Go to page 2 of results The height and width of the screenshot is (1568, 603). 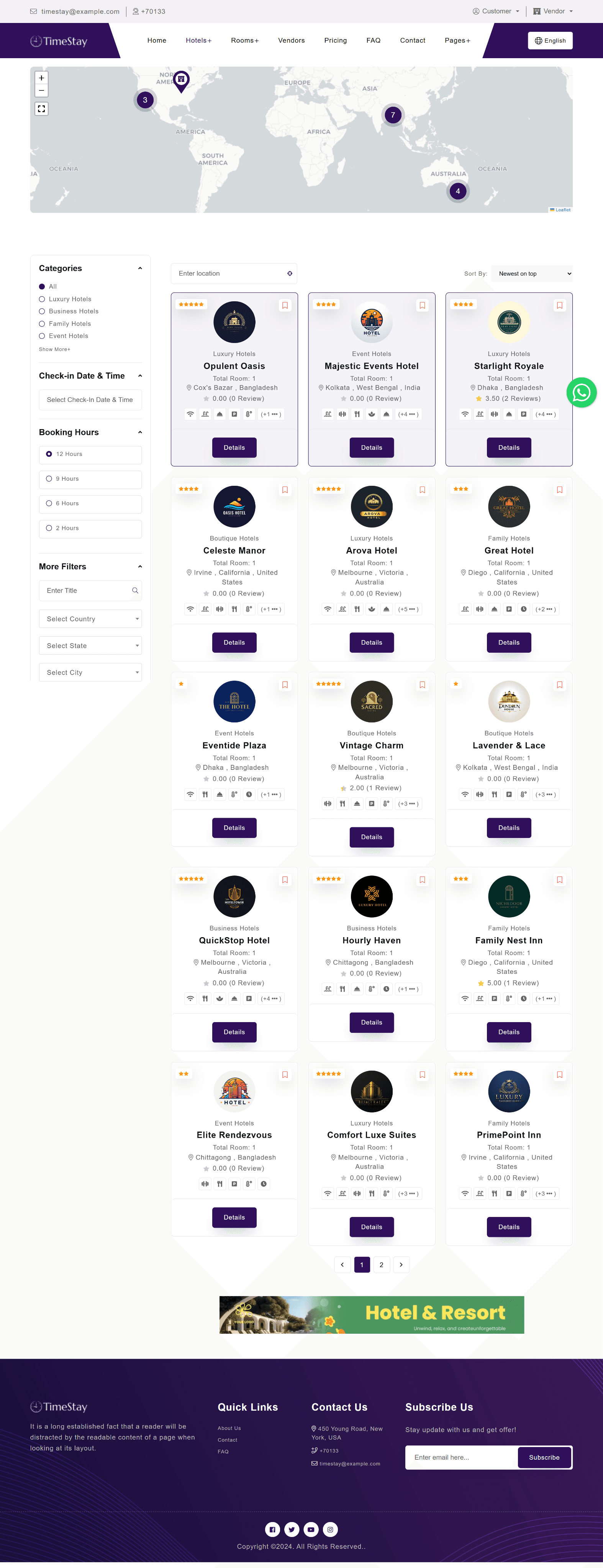coord(381,1265)
